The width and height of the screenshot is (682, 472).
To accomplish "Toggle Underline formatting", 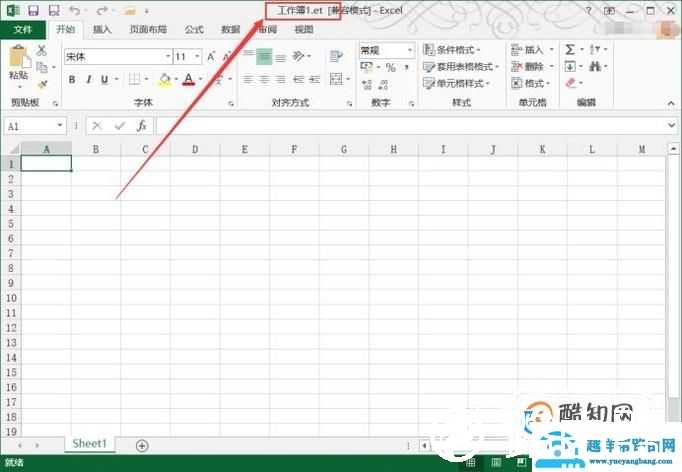I will (x=104, y=79).
